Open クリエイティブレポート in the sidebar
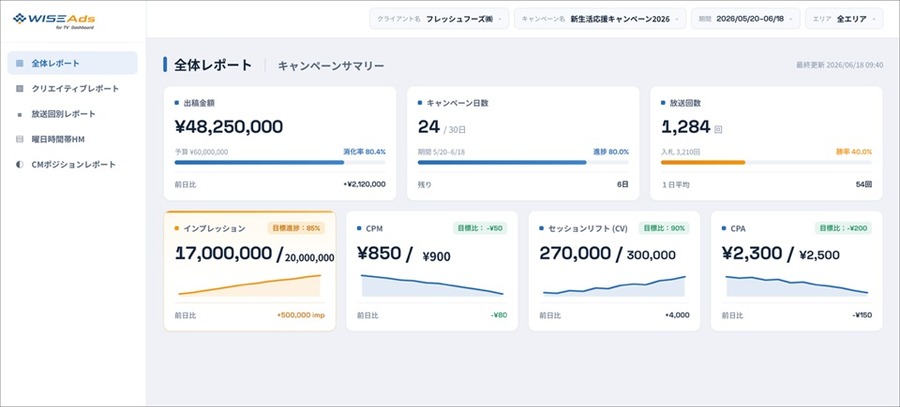This screenshot has width=900, height=407. click(72, 88)
